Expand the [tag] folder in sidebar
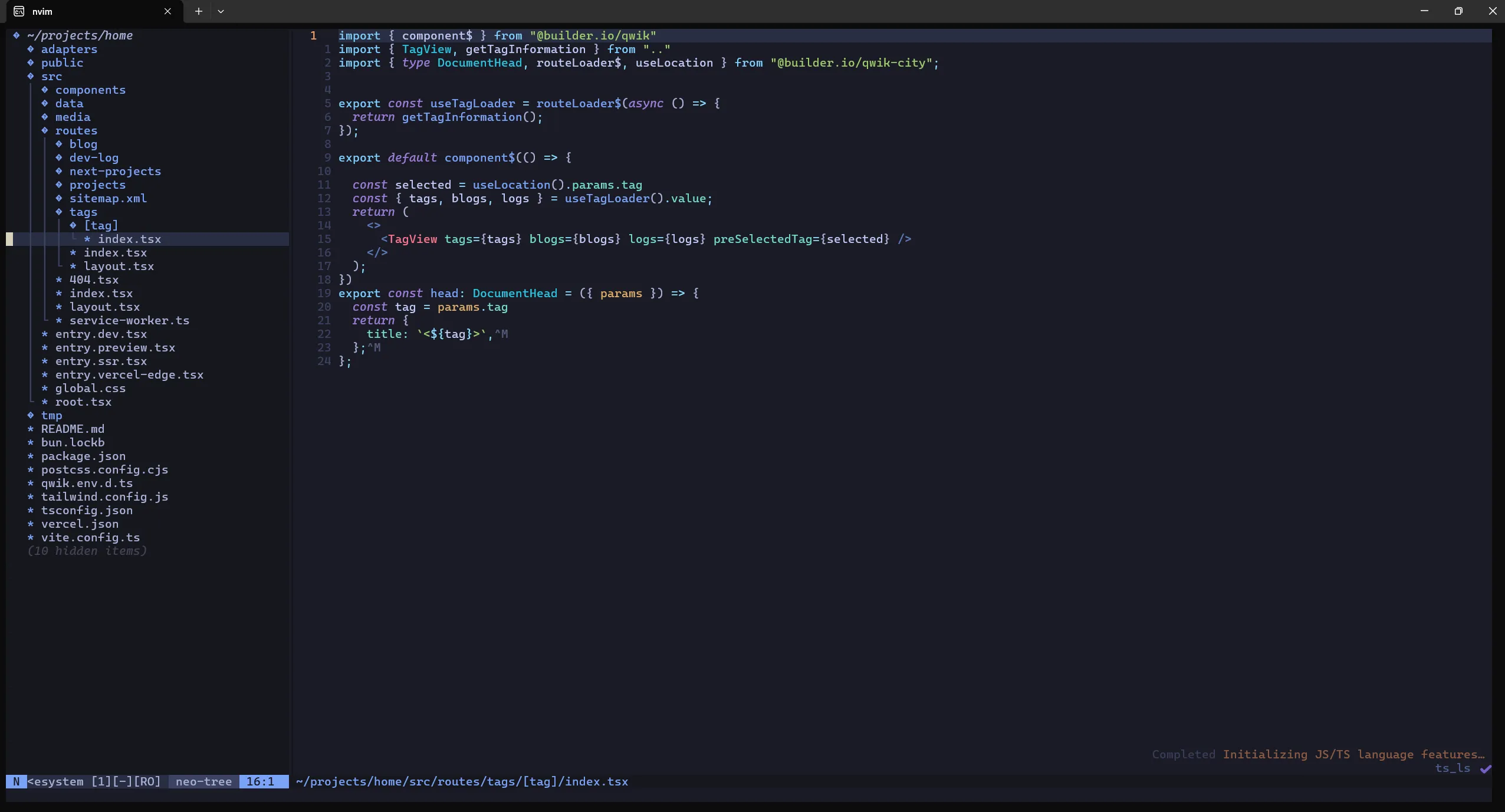Viewport: 1505px width, 812px height. [101, 225]
